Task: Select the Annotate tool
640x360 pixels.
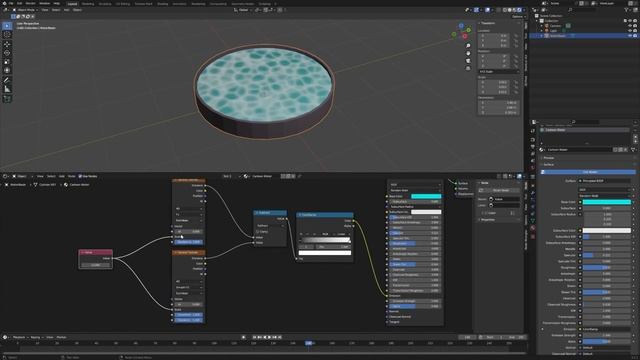Action: pos(7,80)
